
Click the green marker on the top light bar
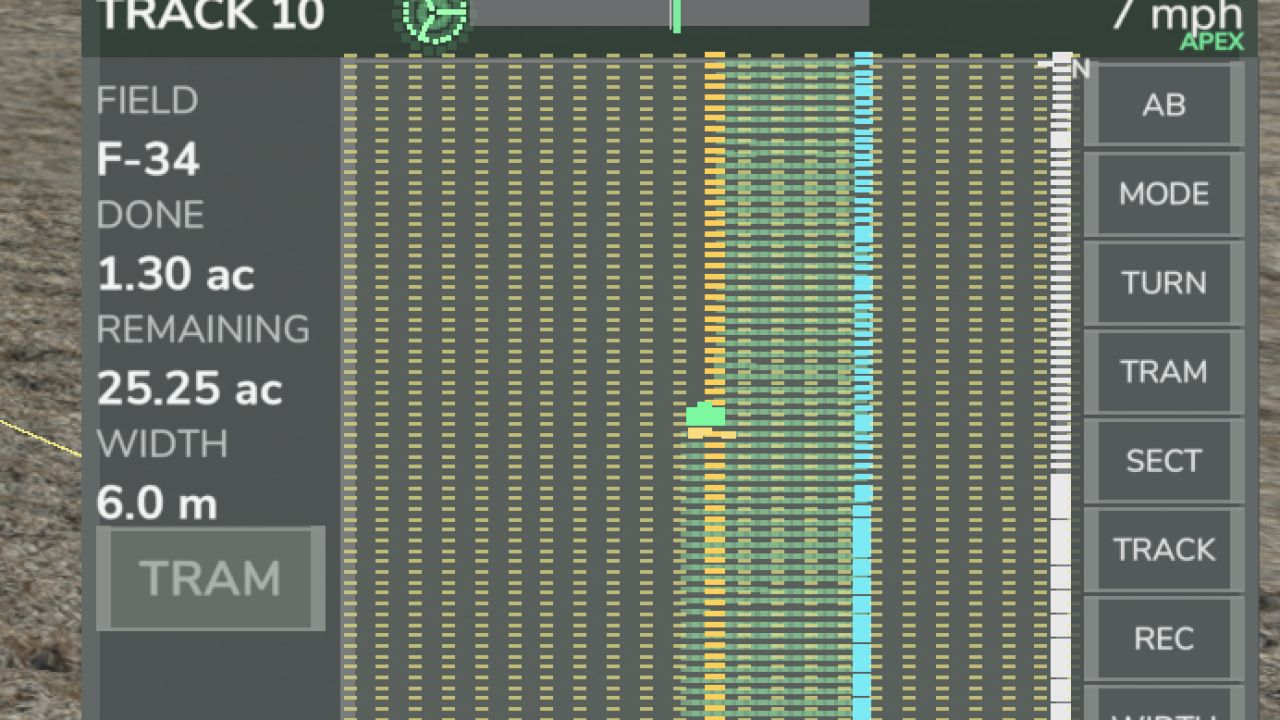click(676, 15)
